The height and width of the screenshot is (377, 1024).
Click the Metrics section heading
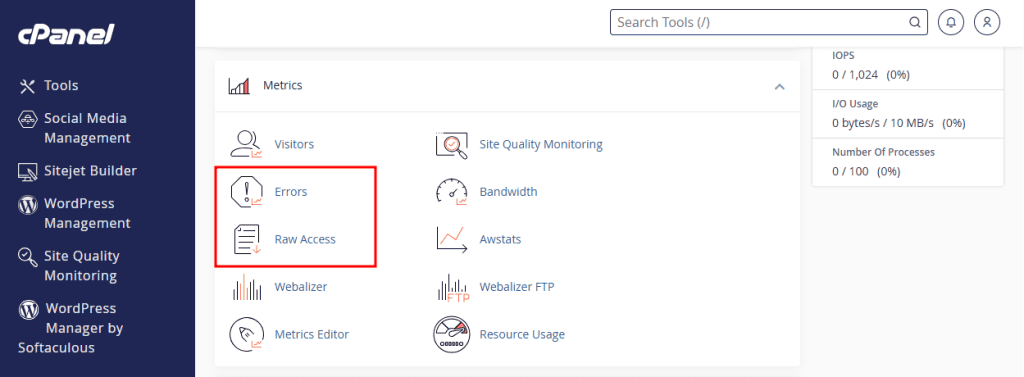[x=282, y=86]
